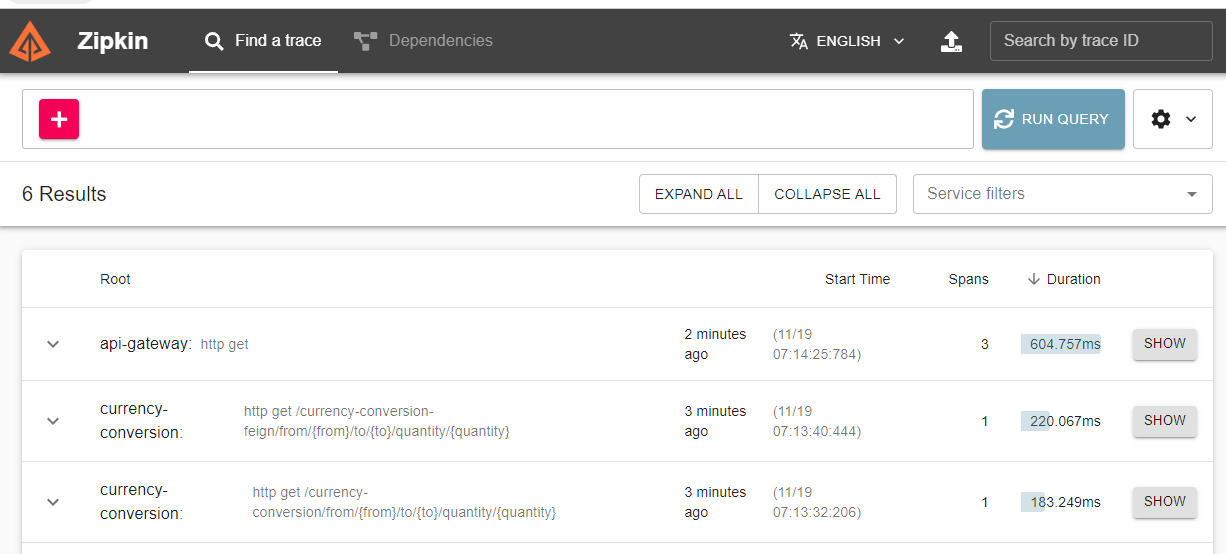
Task: Expand the 183.249ms currency-conversion row
Action: [54, 502]
